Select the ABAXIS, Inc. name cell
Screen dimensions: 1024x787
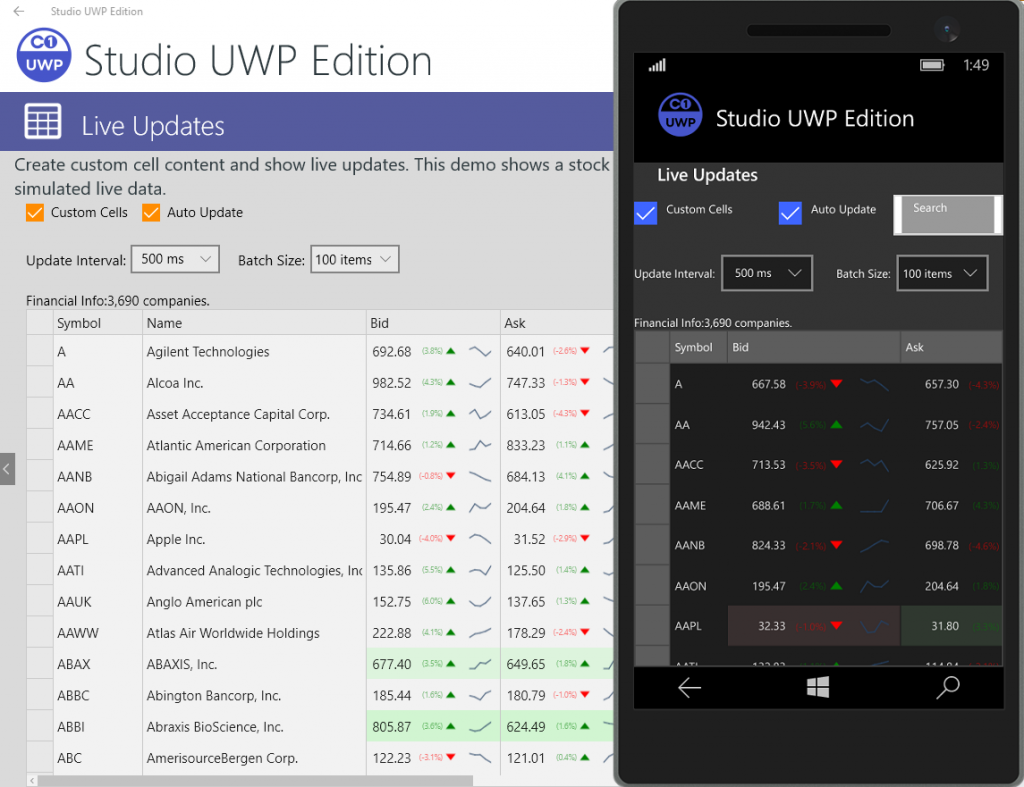tap(254, 664)
